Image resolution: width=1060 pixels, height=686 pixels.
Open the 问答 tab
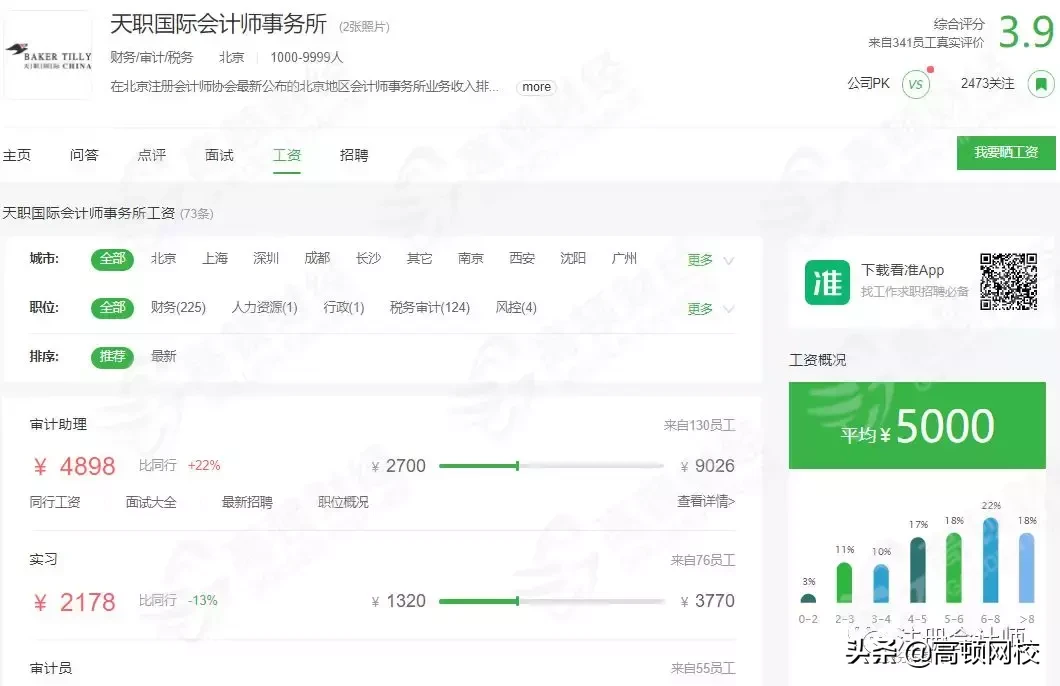click(84, 155)
